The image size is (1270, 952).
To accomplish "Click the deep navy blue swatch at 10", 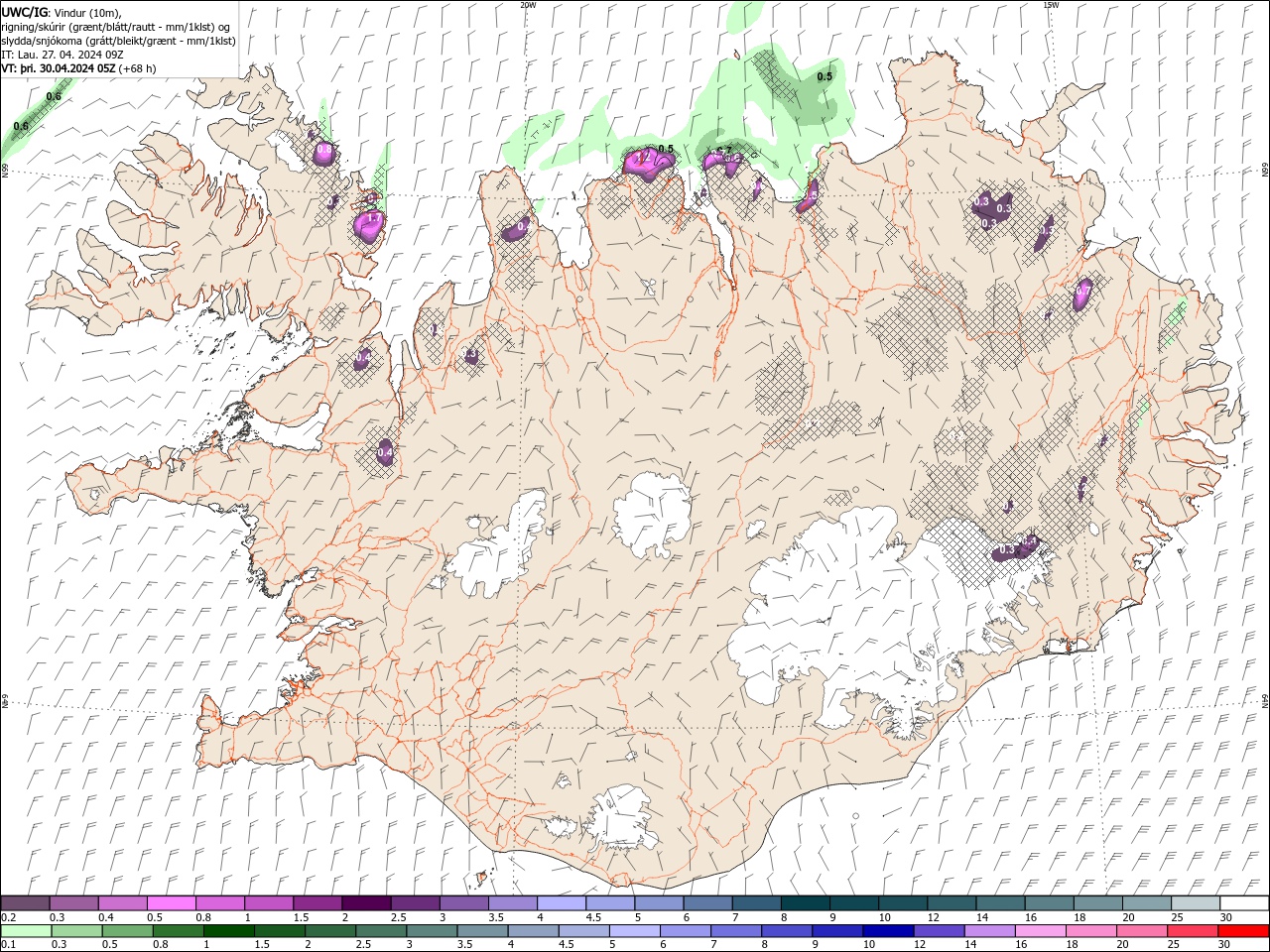I will [x=886, y=931].
